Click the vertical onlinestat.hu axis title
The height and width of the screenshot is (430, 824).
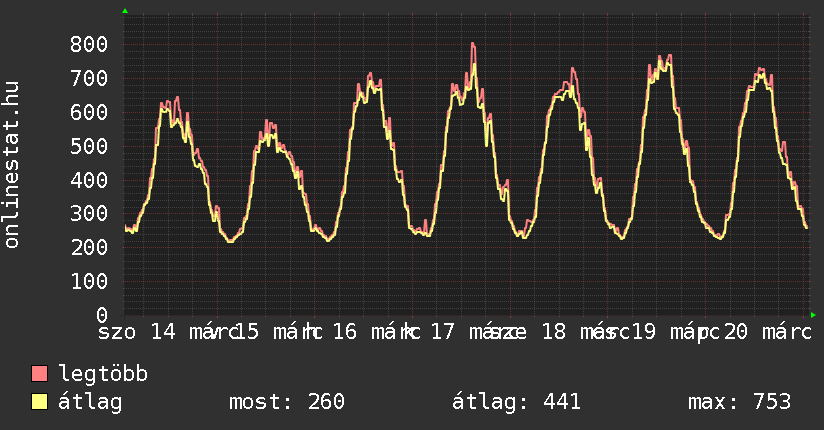(x=13, y=165)
